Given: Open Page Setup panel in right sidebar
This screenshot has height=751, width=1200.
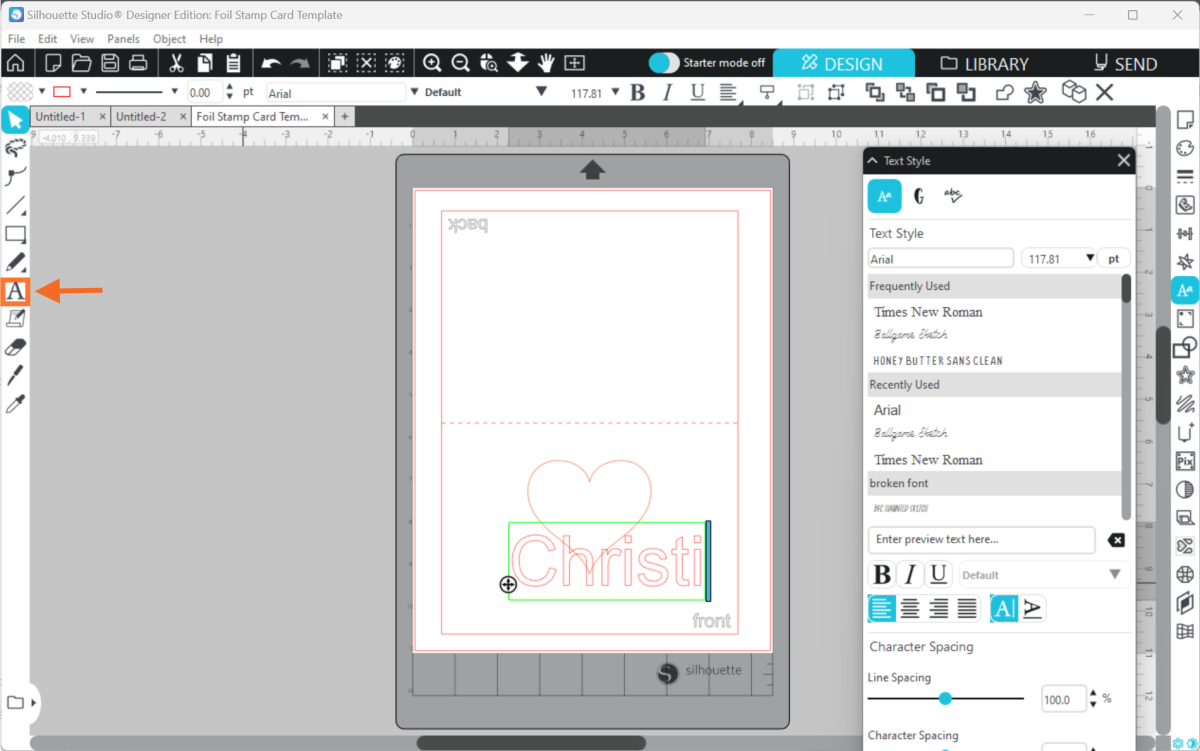Looking at the screenshot, I should coord(1185,120).
